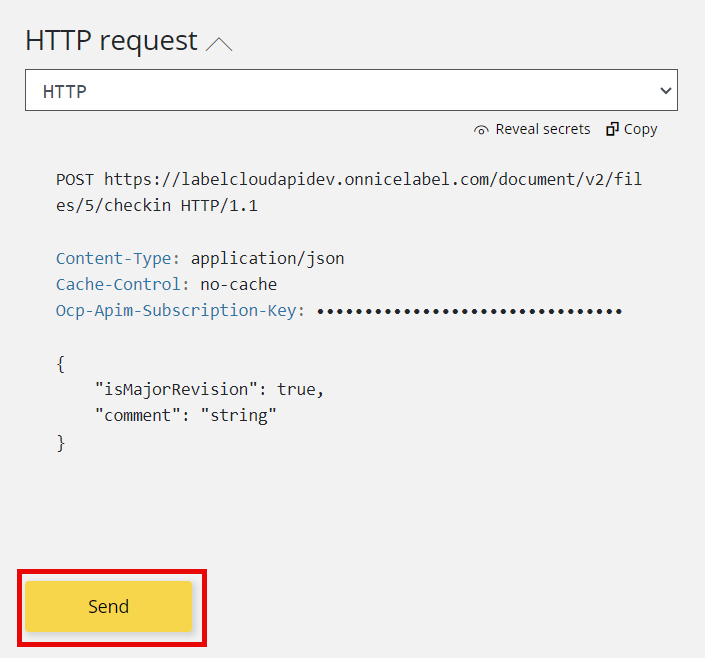Viewport: 705px width, 658px height.
Task: Collapse the HTTP request section chevron
Action: (x=218, y=44)
